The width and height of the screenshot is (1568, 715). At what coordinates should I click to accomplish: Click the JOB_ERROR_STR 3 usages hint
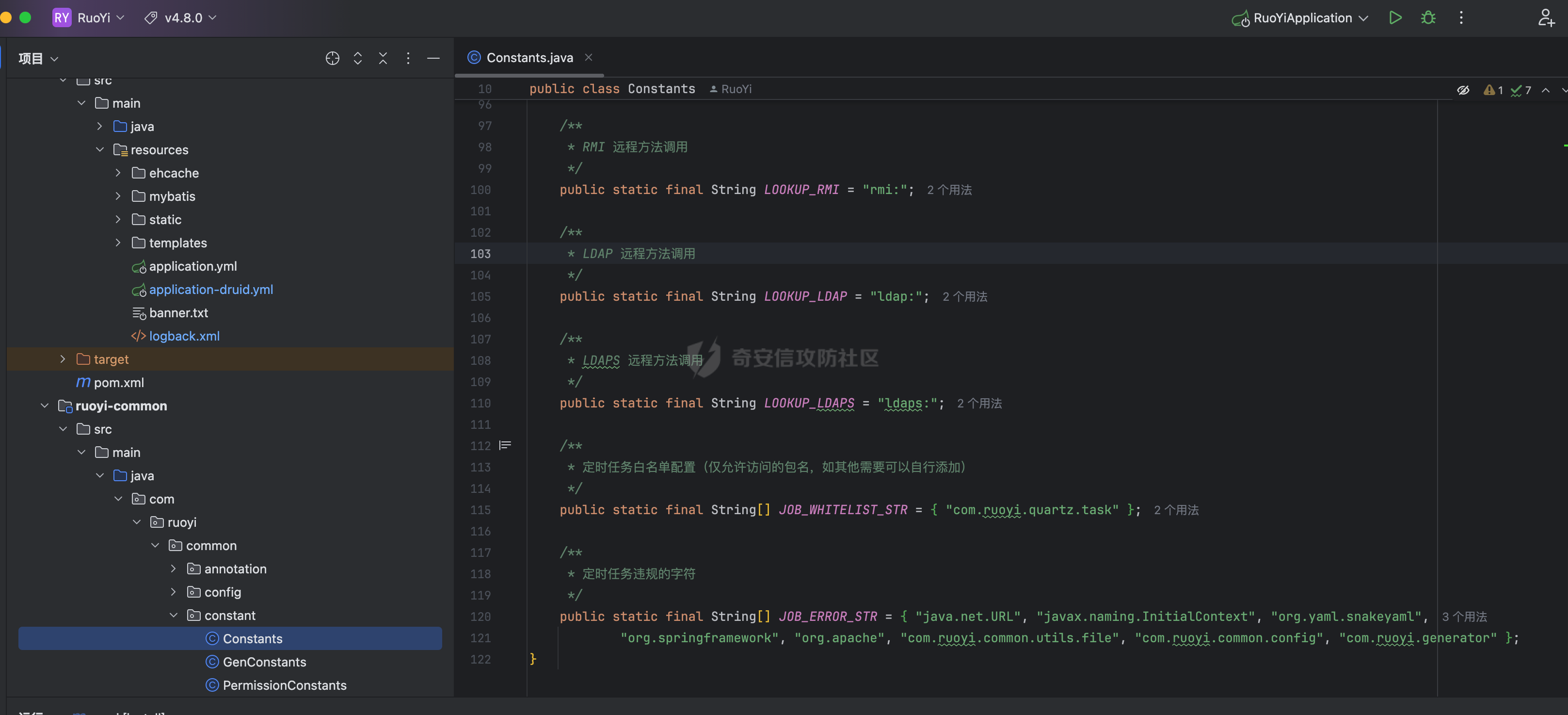1464,617
